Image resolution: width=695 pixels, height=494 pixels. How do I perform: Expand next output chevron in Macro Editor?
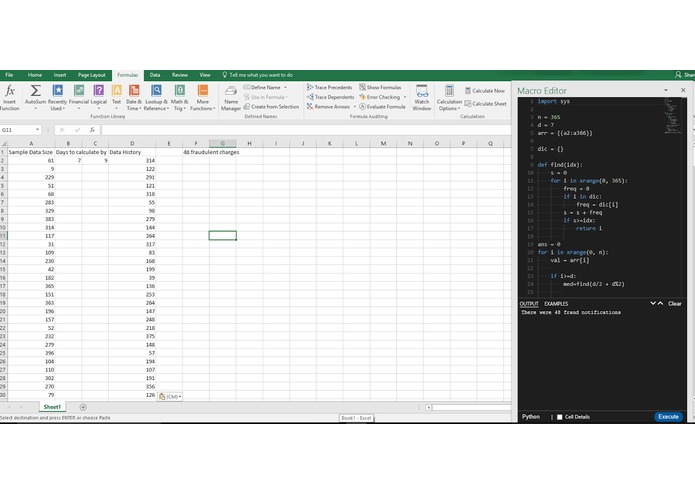[x=652, y=303]
